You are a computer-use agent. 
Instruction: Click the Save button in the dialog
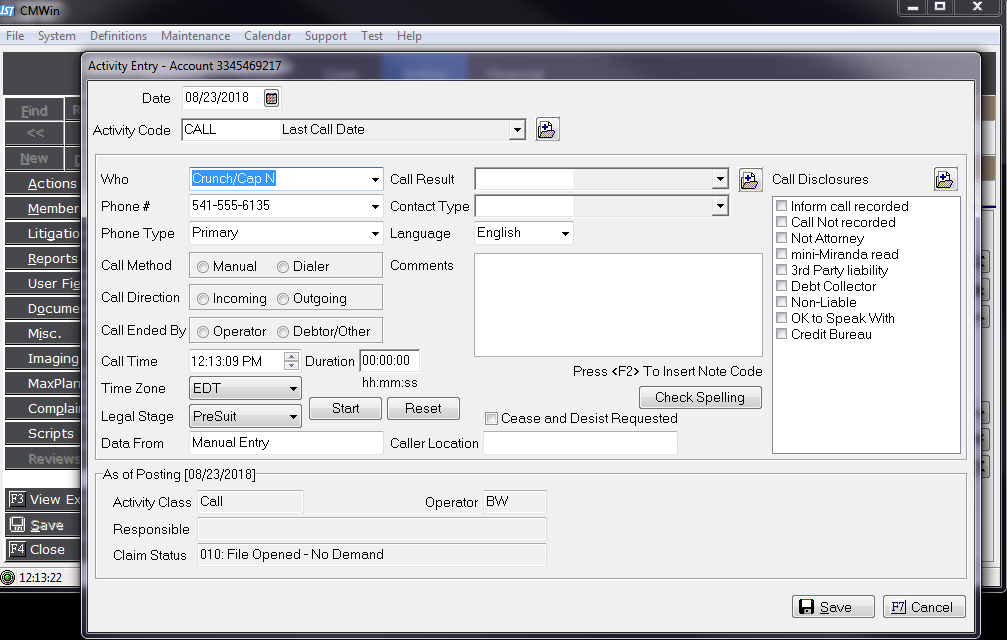834,607
